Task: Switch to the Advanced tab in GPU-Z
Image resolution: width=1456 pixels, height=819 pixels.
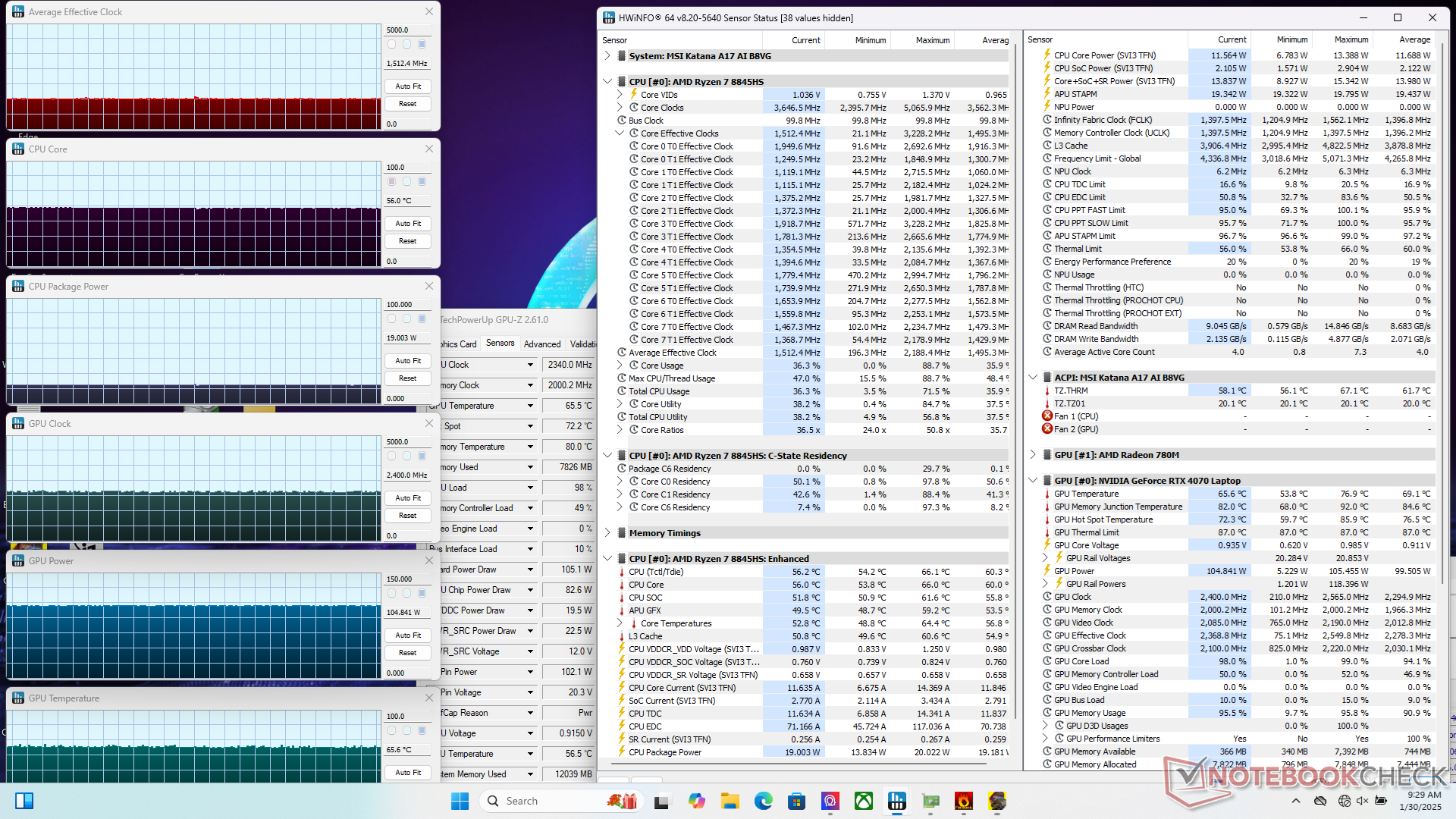Action: point(542,344)
